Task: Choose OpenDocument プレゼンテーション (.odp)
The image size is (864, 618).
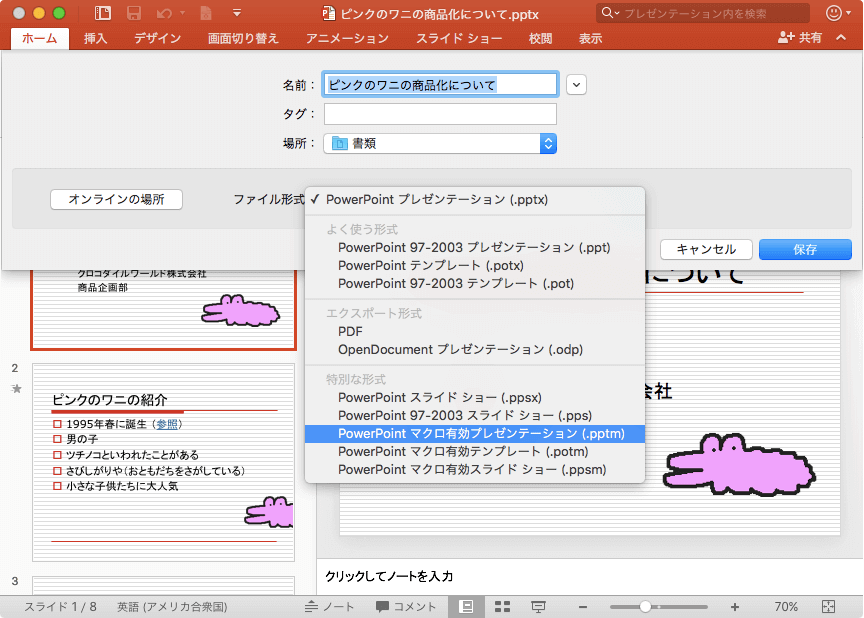Action: 474,350
